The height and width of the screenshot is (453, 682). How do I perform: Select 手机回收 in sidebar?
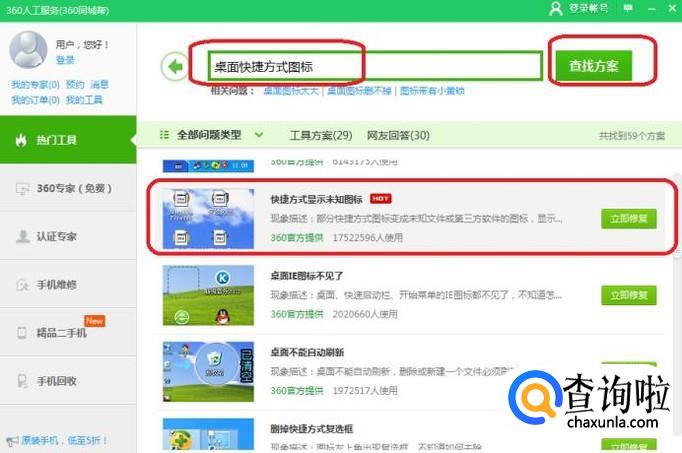[68, 381]
